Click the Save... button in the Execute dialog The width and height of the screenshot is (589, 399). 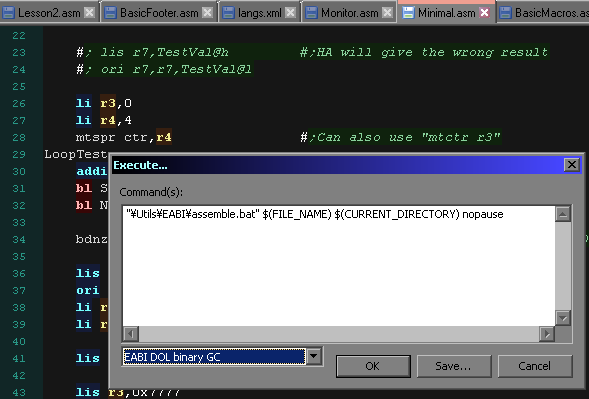pyautogui.click(x=453, y=366)
